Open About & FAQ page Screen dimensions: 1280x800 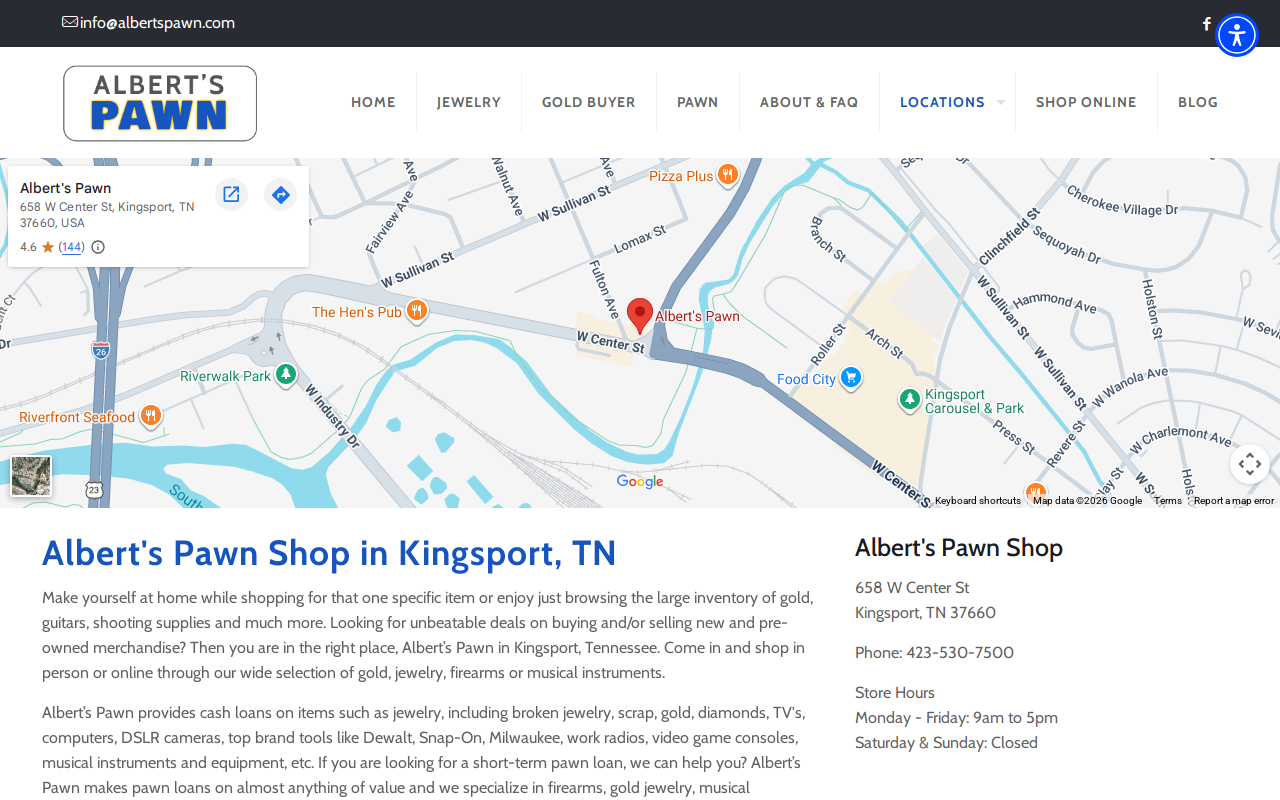pyautogui.click(x=809, y=102)
